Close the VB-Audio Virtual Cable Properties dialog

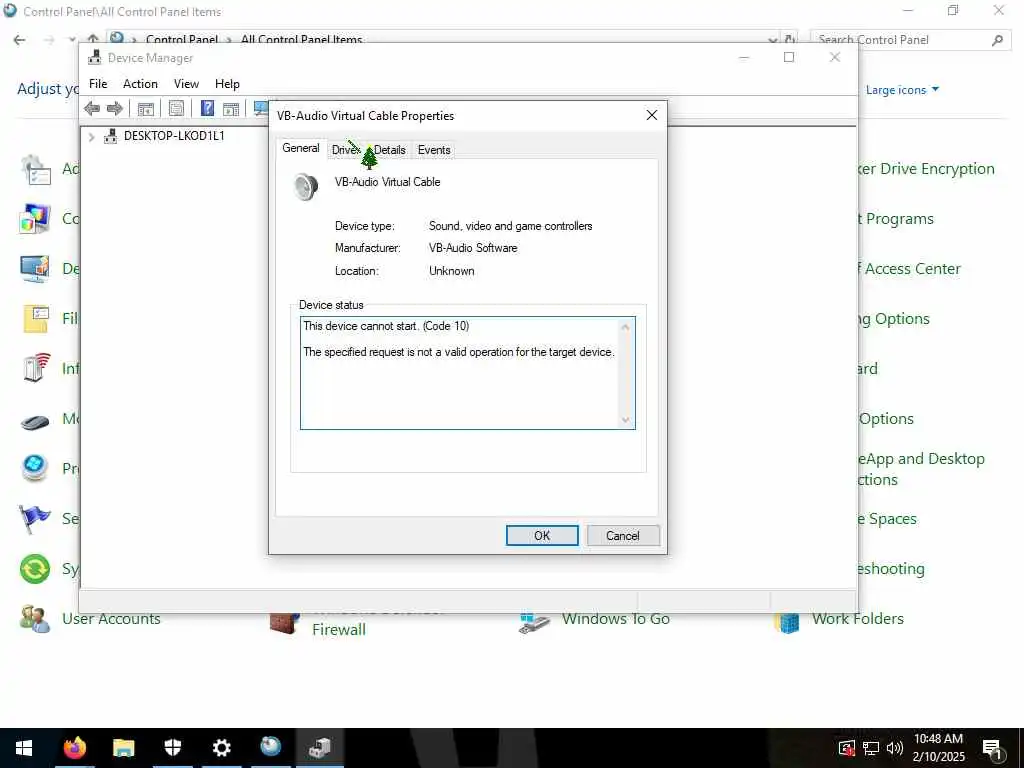[x=651, y=115]
